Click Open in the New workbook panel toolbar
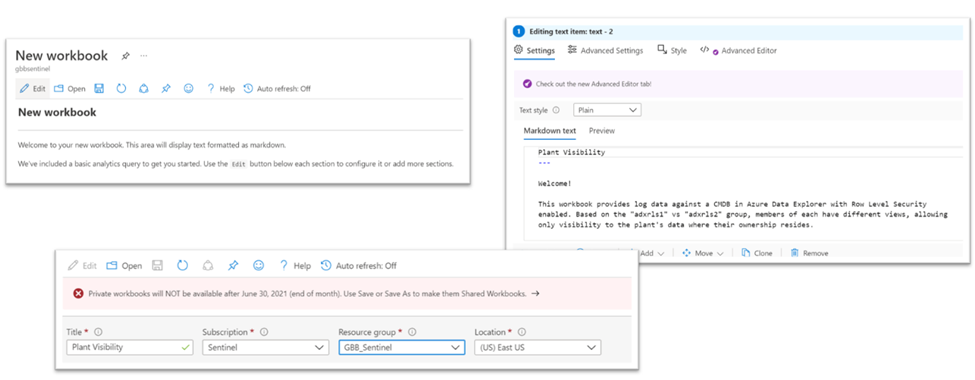 (70, 89)
